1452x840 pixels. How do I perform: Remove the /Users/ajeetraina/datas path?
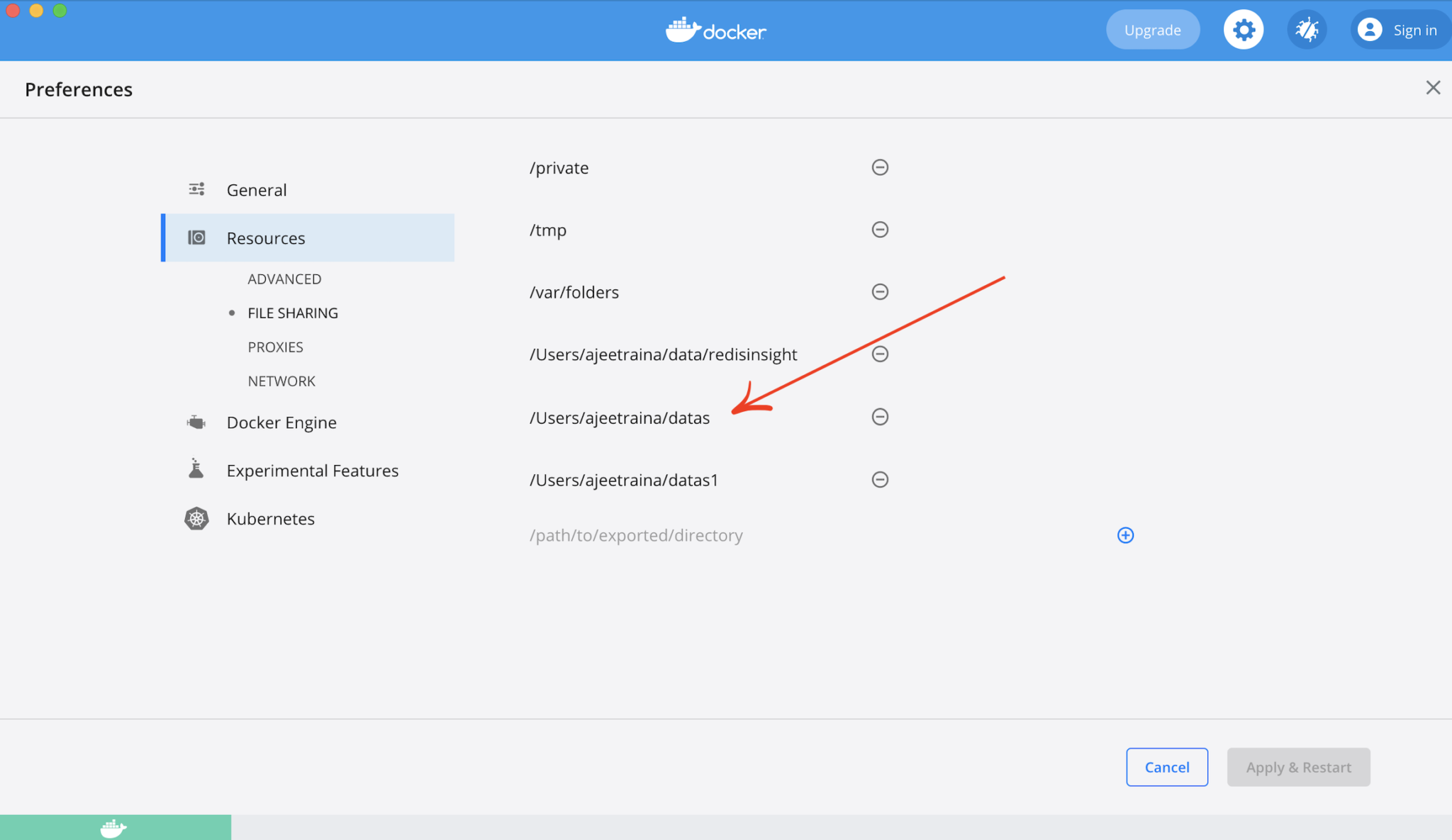click(x=879, y=417)
